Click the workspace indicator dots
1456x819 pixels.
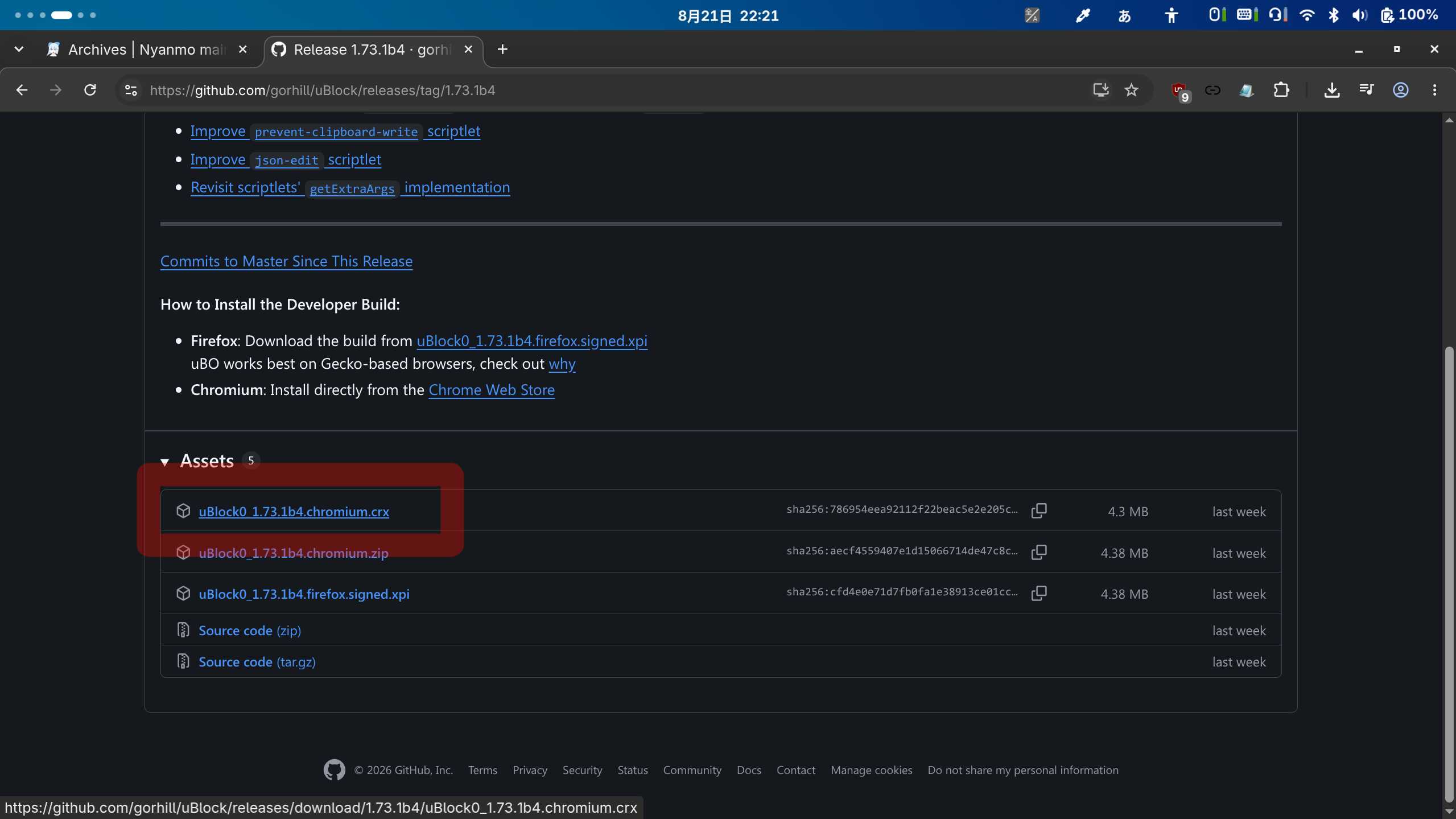pyautogui.click(x=55, y=15)
